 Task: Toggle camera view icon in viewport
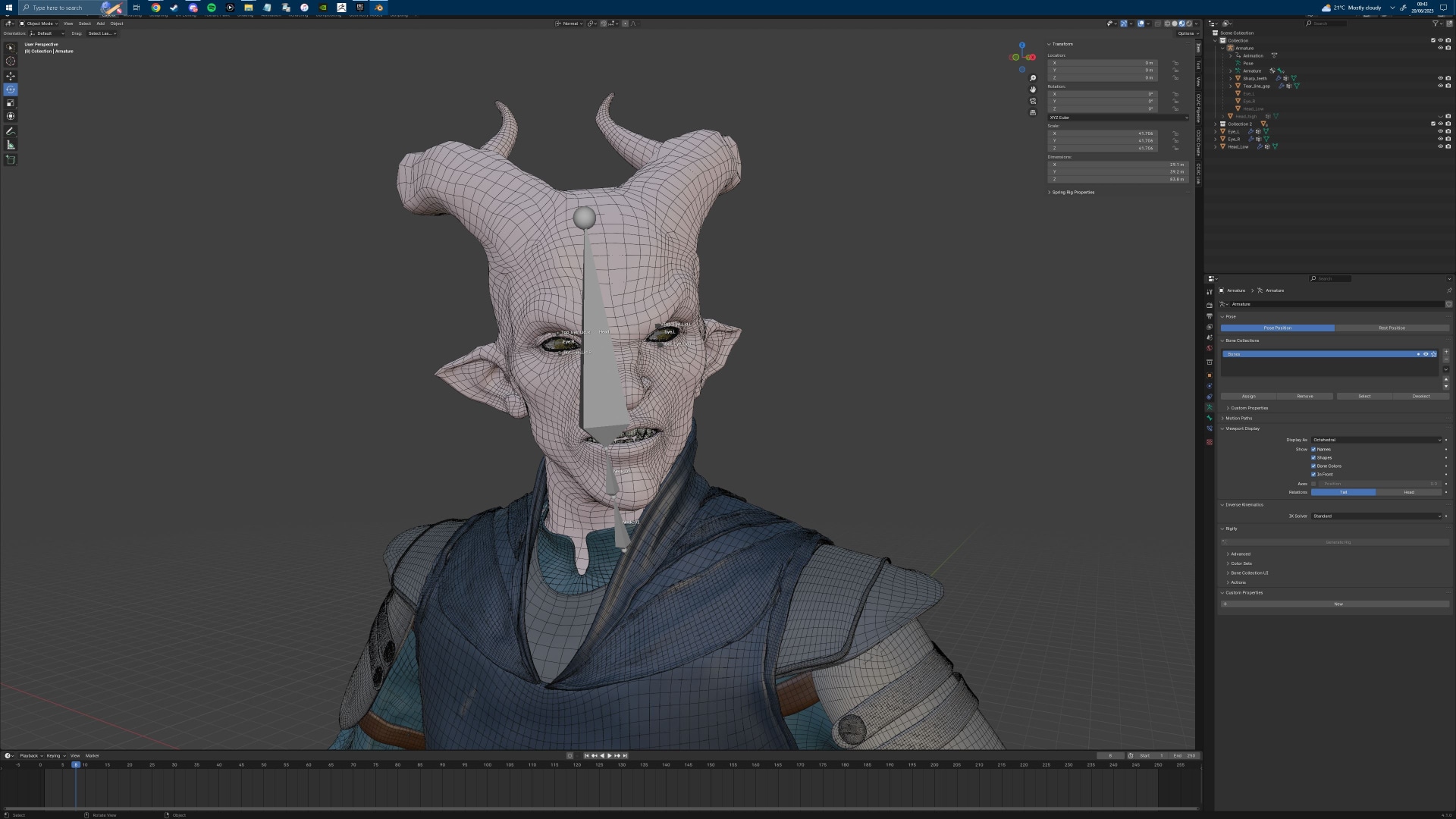(x=1032, y=101)
